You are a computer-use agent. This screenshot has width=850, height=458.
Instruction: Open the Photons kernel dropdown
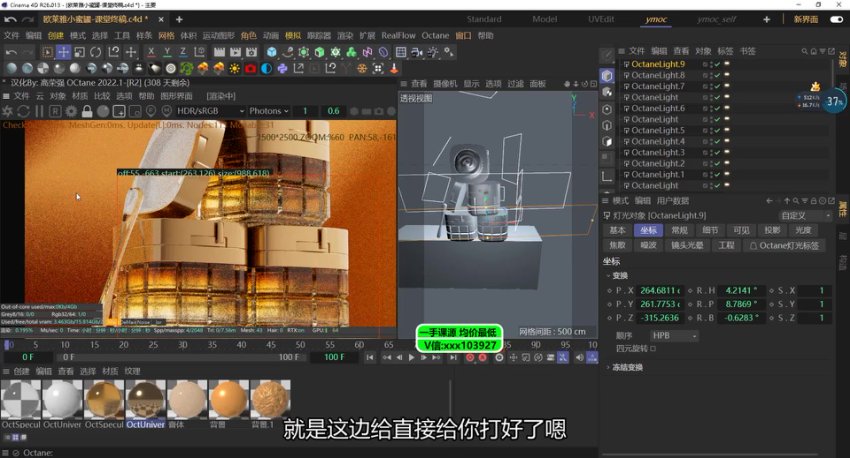point(268,111)
